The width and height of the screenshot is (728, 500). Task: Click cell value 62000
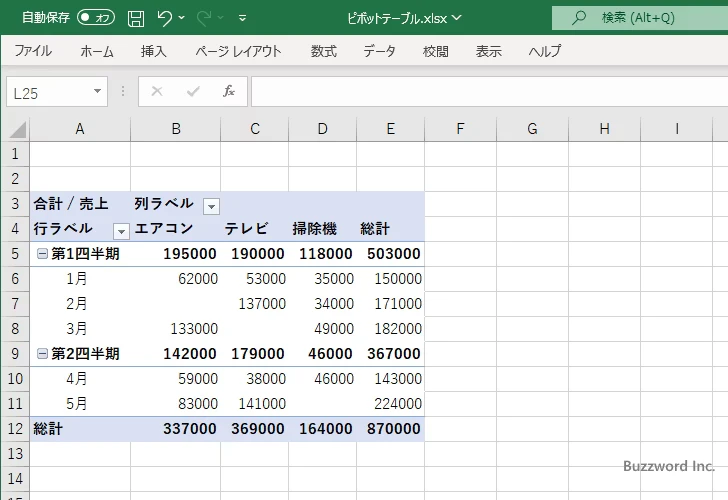point(198,279)
